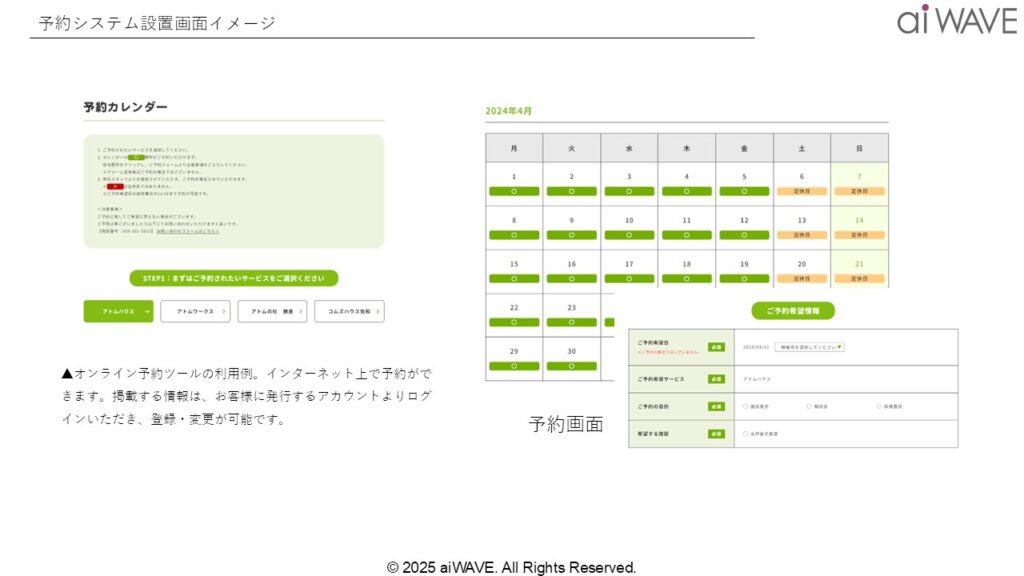
Task: Choose the available slot on April 17
Action: 629,278
